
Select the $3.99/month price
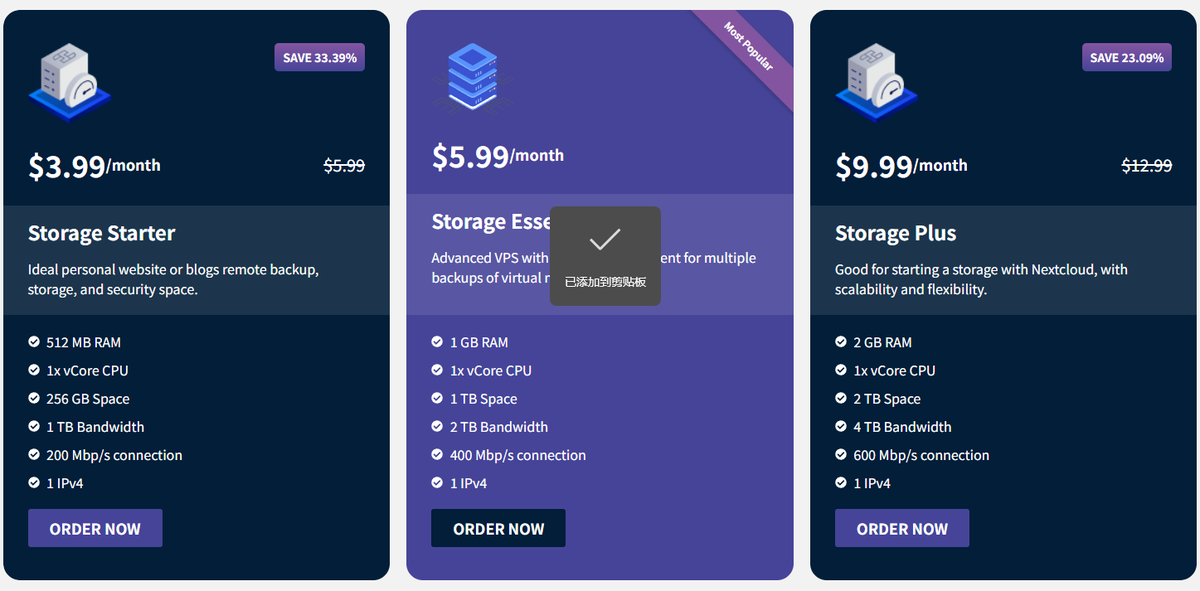click(94, 166)
